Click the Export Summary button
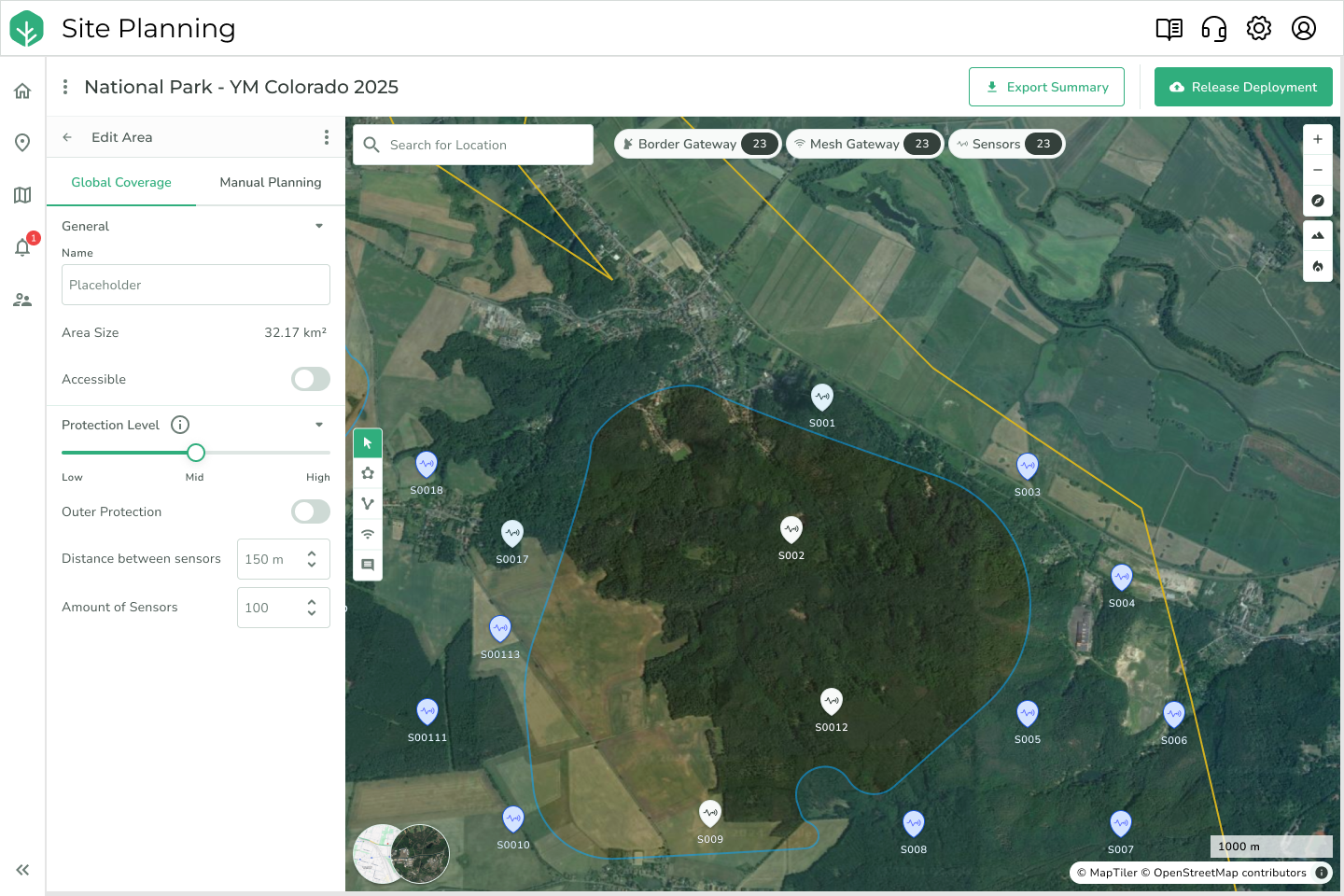 coord(1046,87)
